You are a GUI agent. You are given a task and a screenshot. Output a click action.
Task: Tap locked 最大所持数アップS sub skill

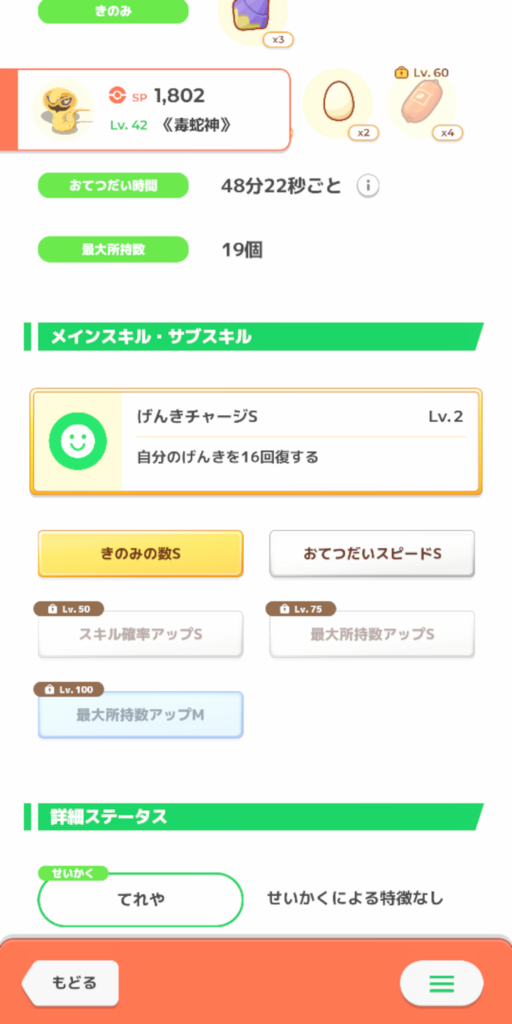tap(372, 633)
